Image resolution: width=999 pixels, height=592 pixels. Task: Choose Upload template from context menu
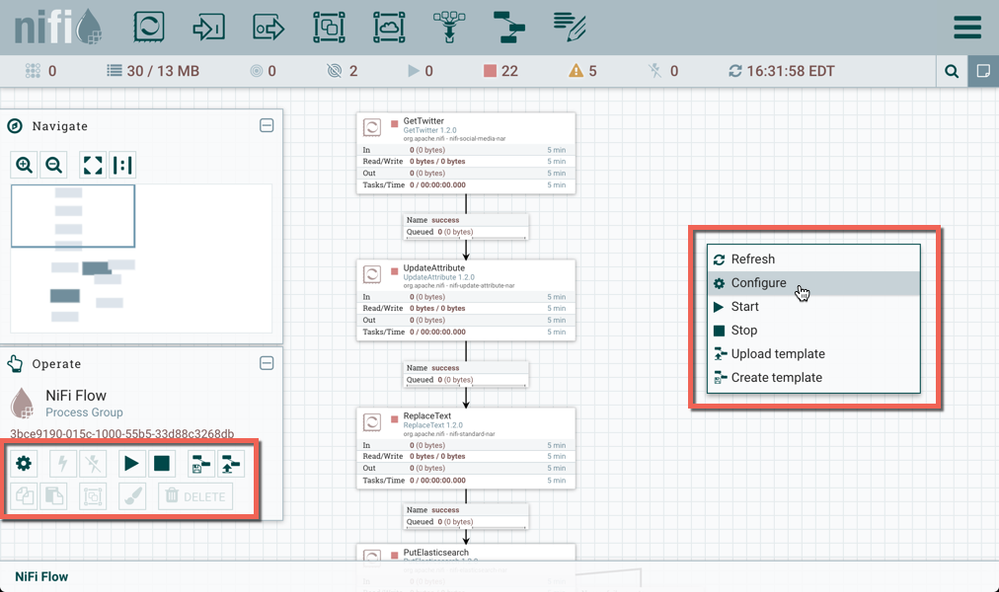click(814, 354)
